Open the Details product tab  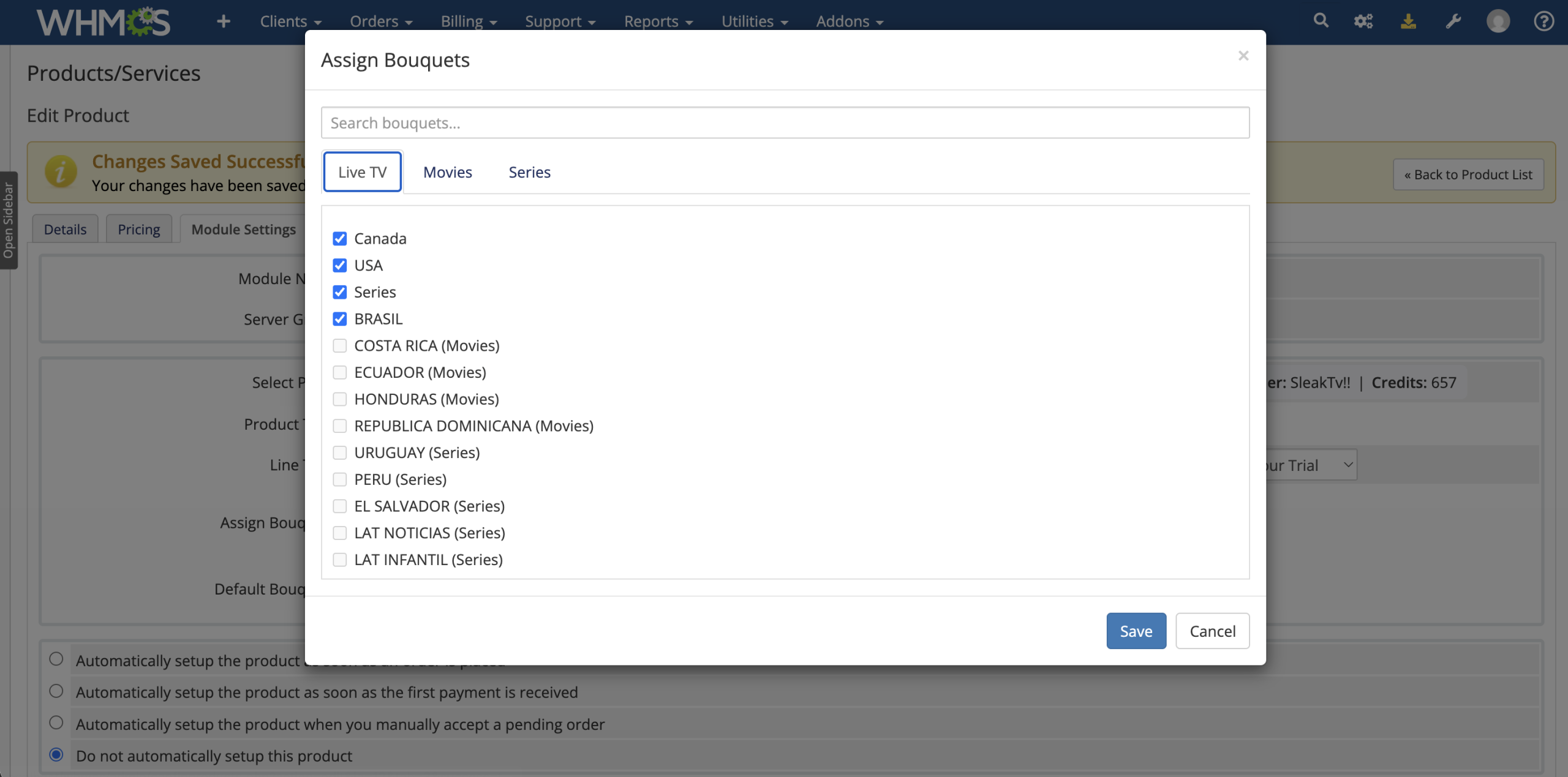click(65, 229)
